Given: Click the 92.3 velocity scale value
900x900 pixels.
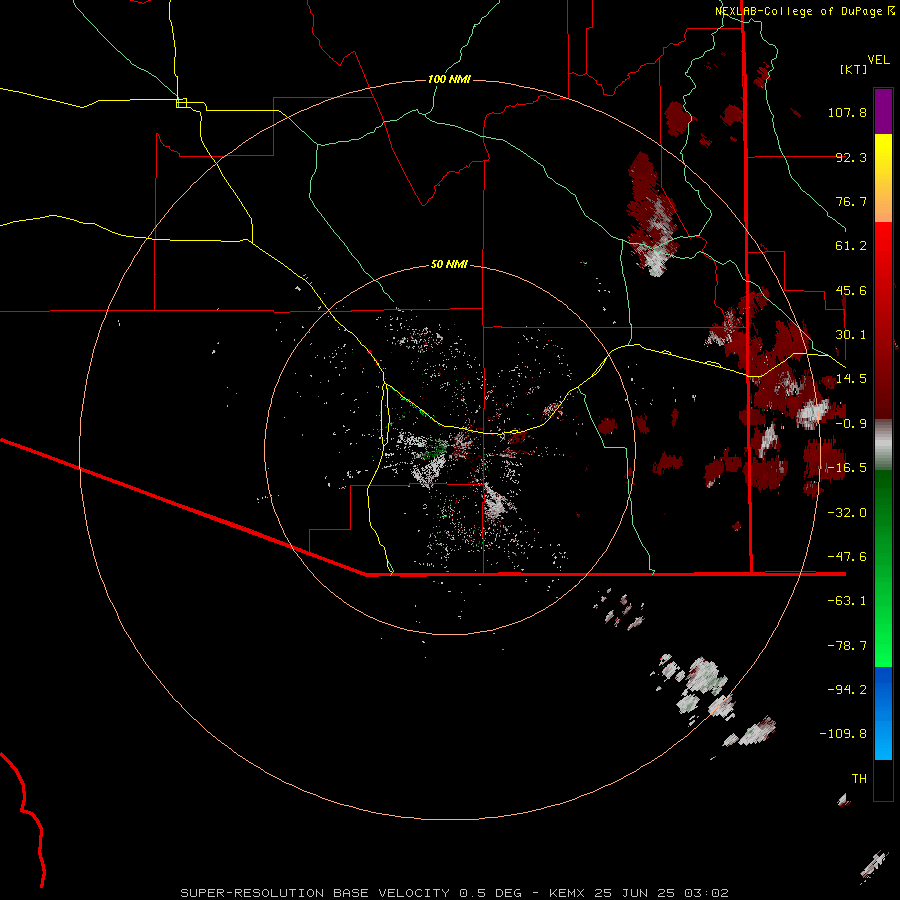Looking at the screenshot, I should click(851, 157).
